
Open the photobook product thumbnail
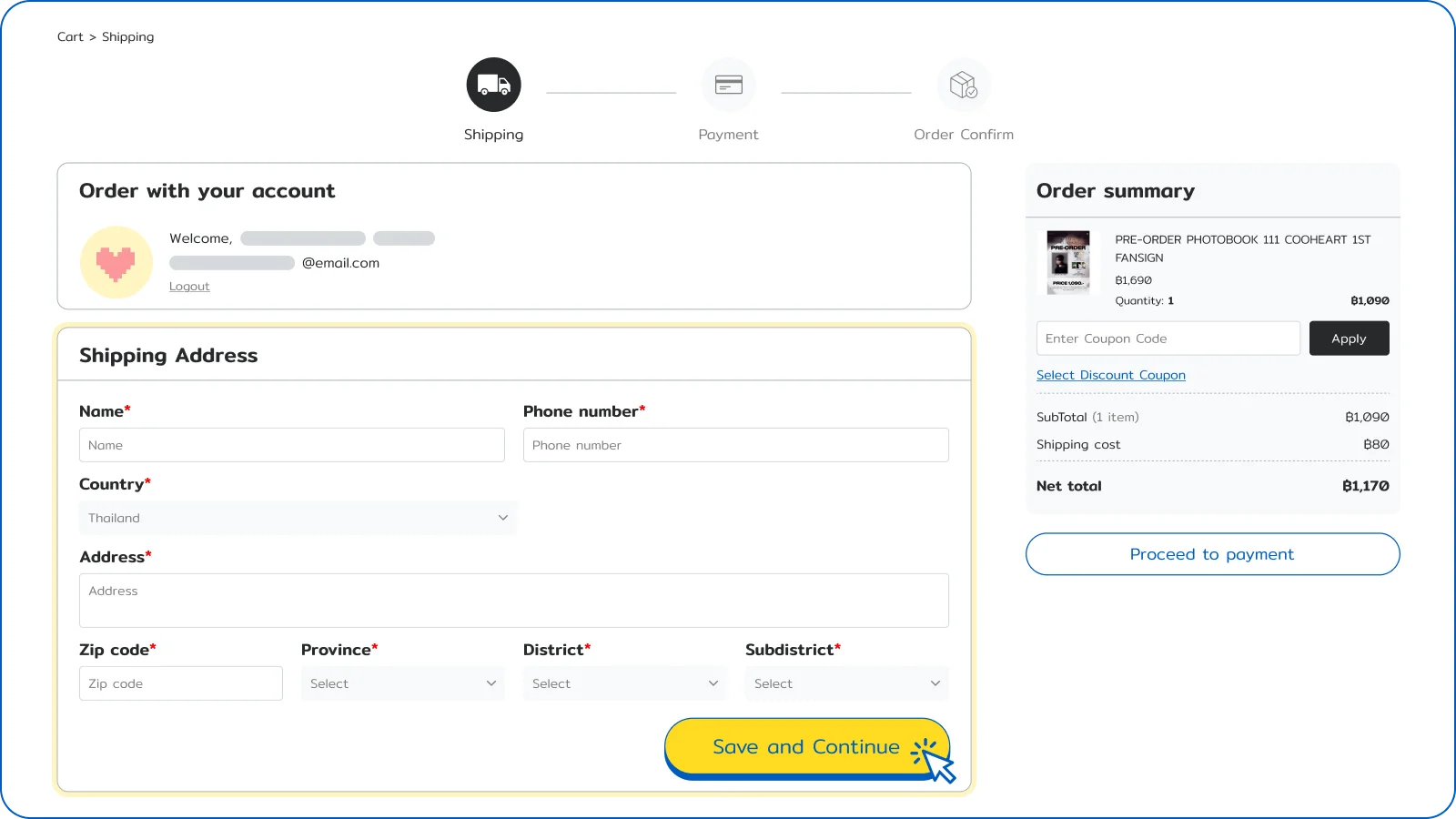click(1068, 262)
